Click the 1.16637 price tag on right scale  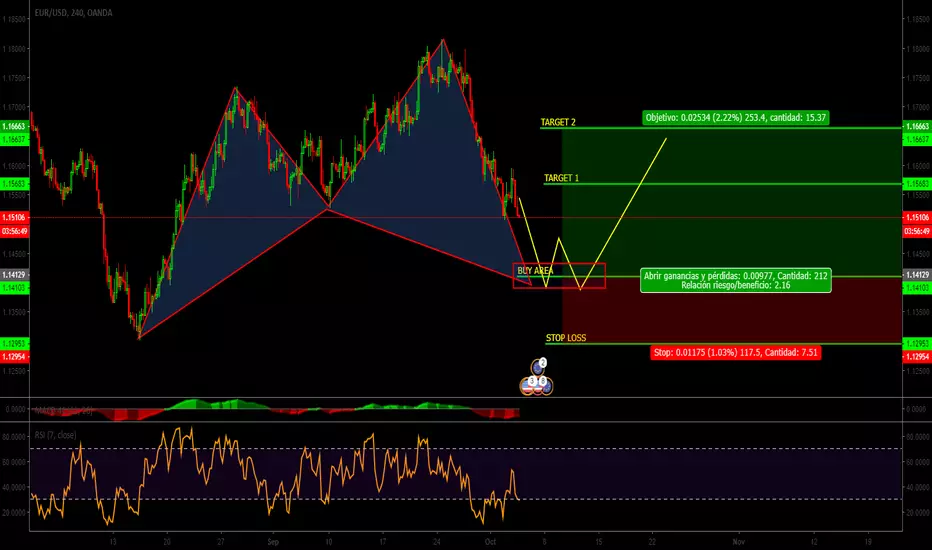pos(917,139)
